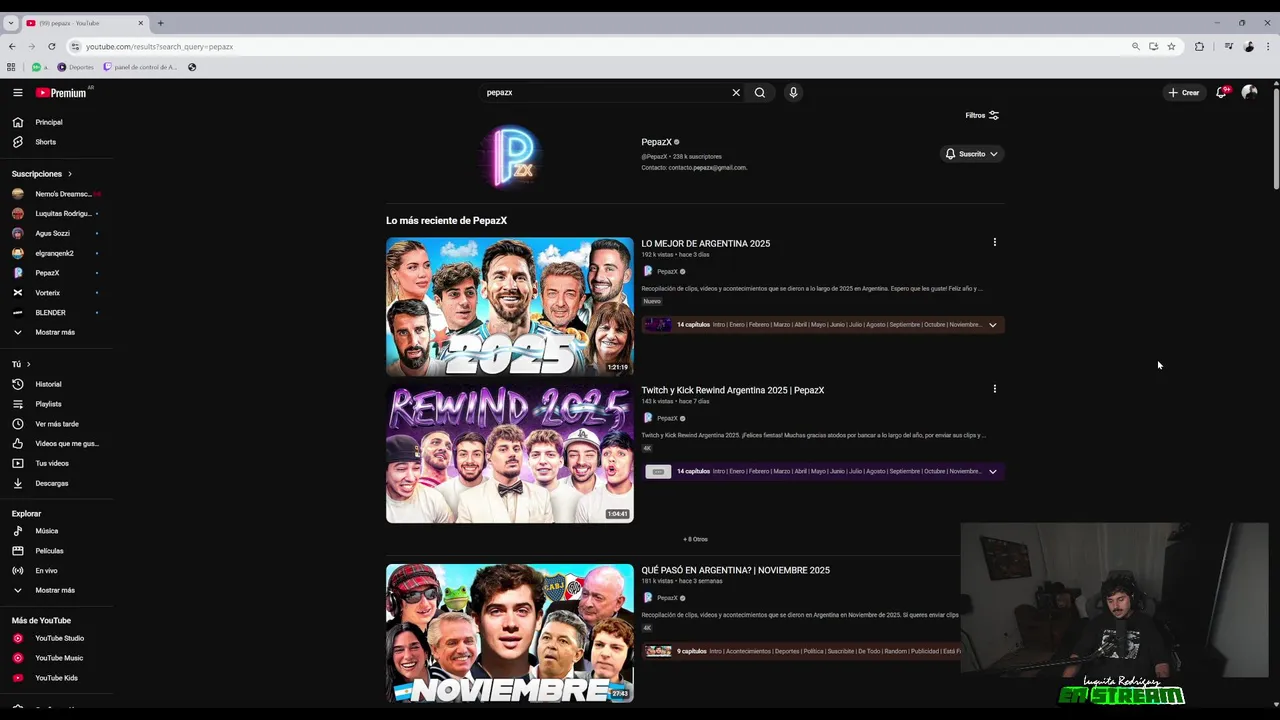Open YouTube Music

point(59,658)
